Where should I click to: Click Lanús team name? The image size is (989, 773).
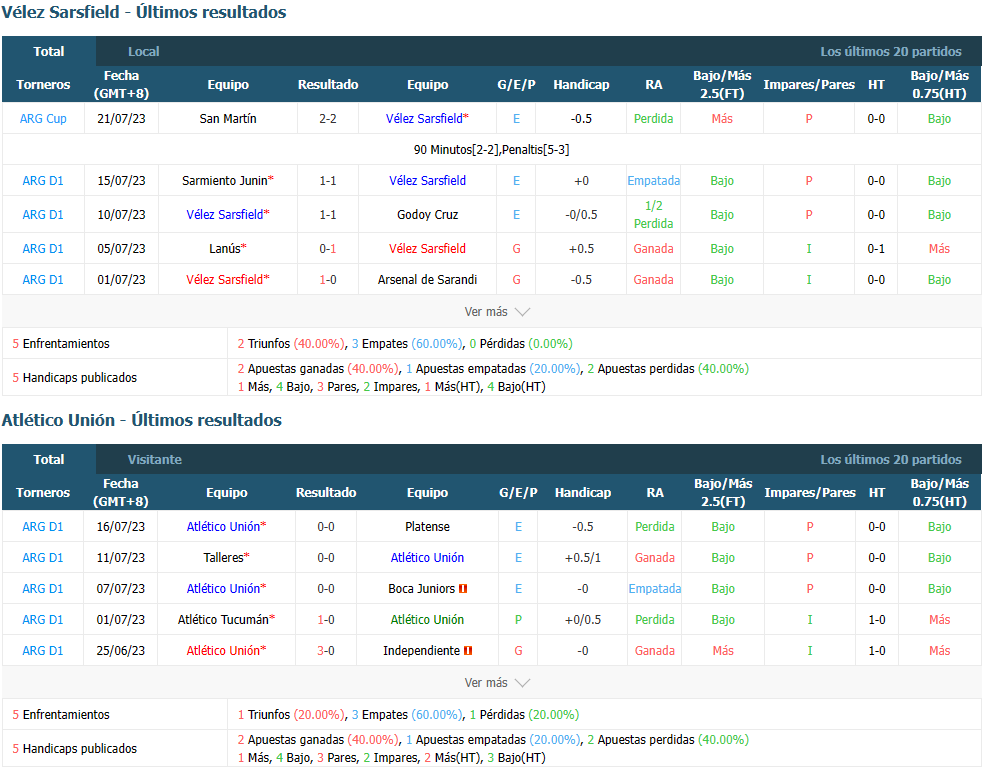pyautogui.click(x=225, y=249)
